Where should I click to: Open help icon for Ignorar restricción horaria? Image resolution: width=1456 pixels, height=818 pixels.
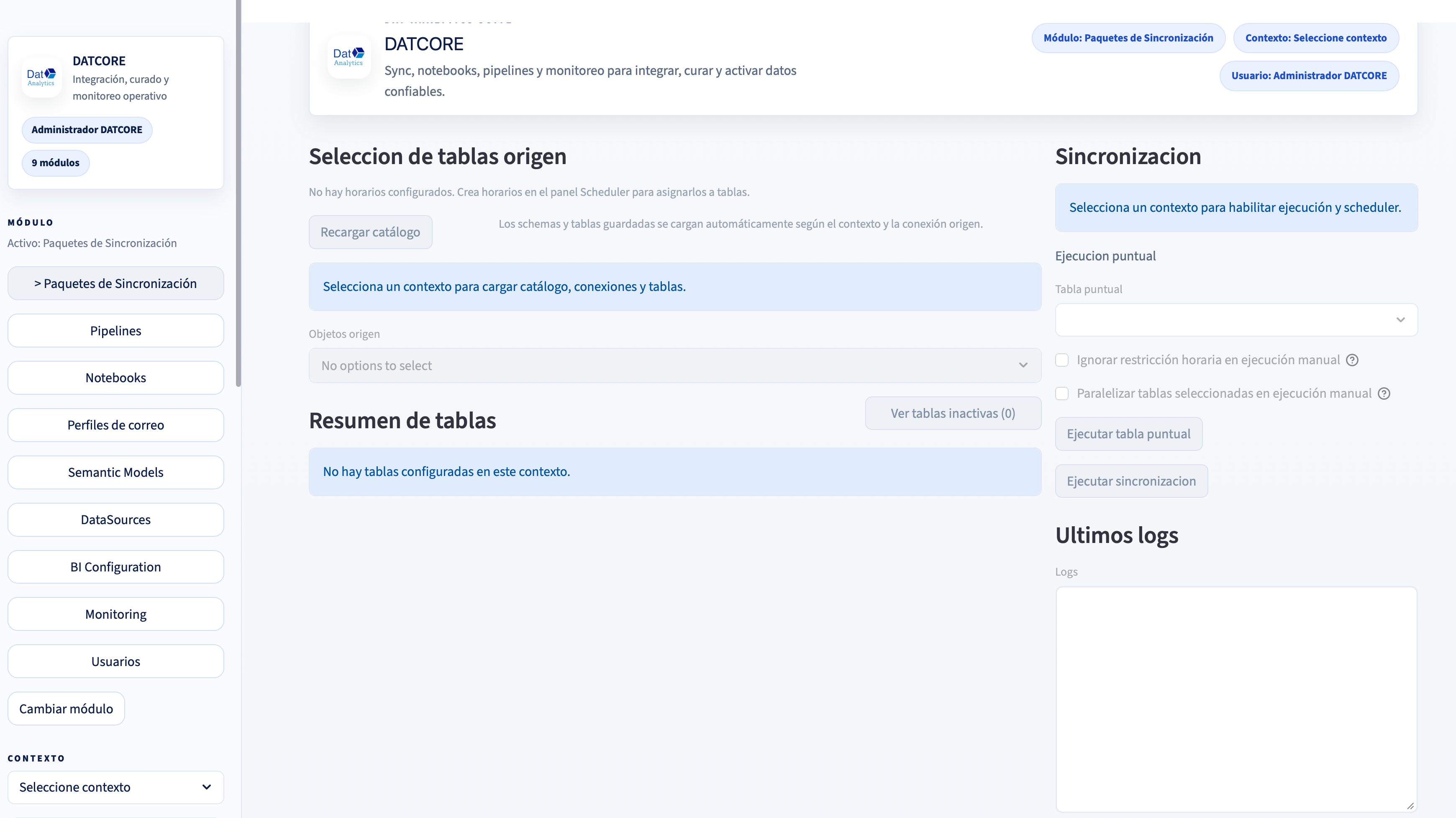[x=1352, y=360]
